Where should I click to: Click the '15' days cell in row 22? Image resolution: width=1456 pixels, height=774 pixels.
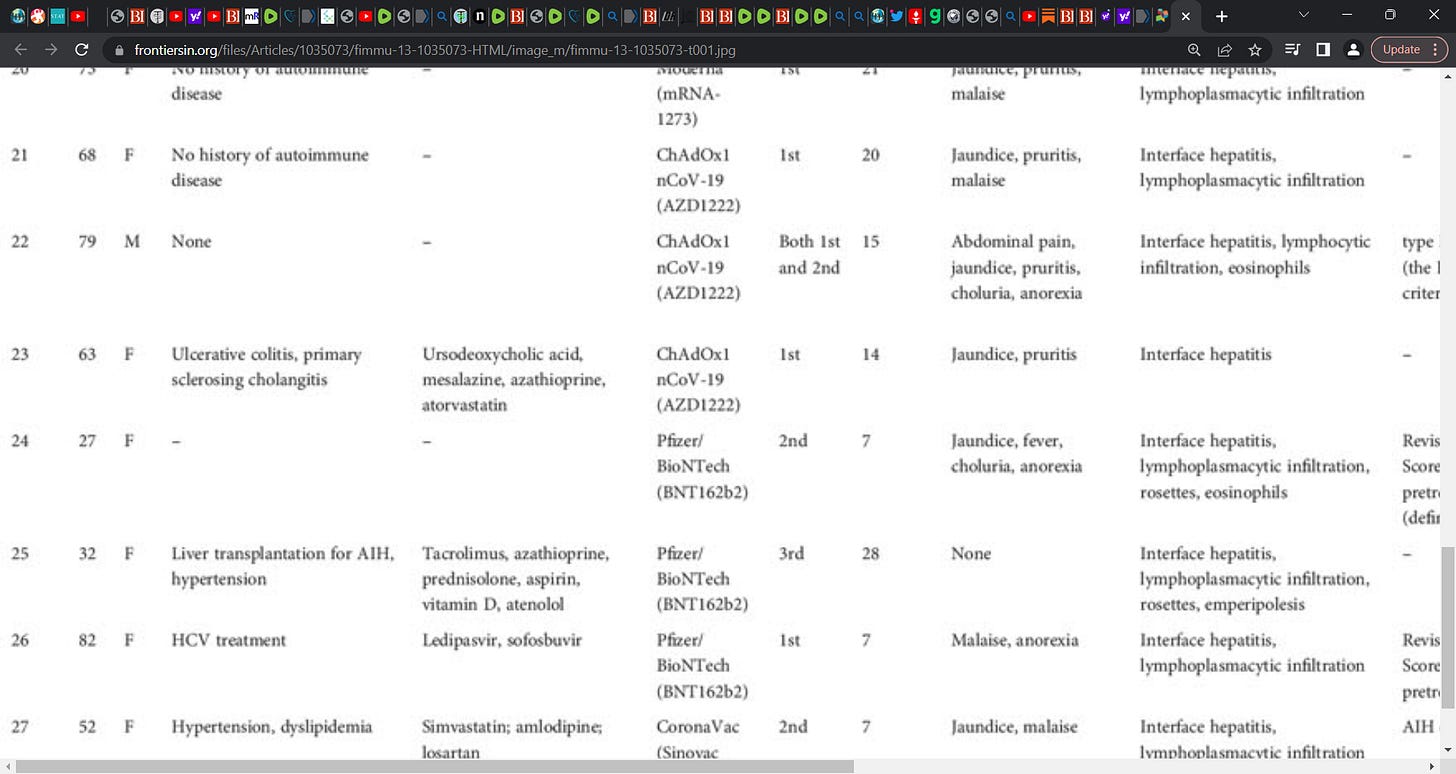click(x=870, y=242)
